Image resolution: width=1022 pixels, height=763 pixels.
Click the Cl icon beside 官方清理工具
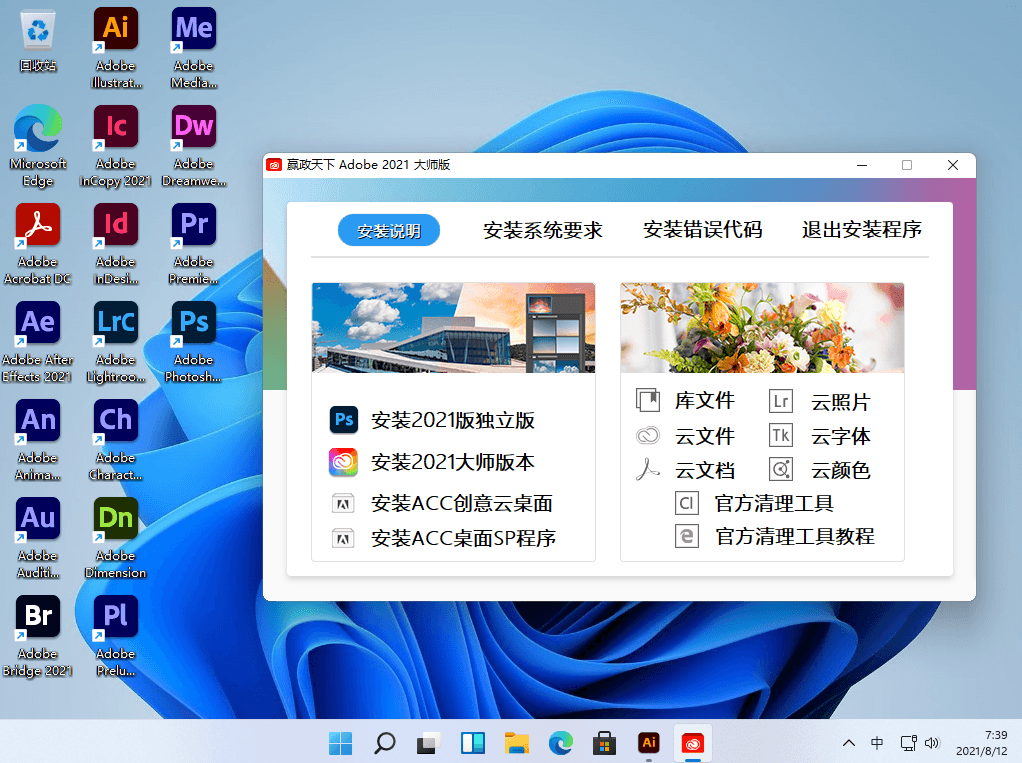click(686, 503)
